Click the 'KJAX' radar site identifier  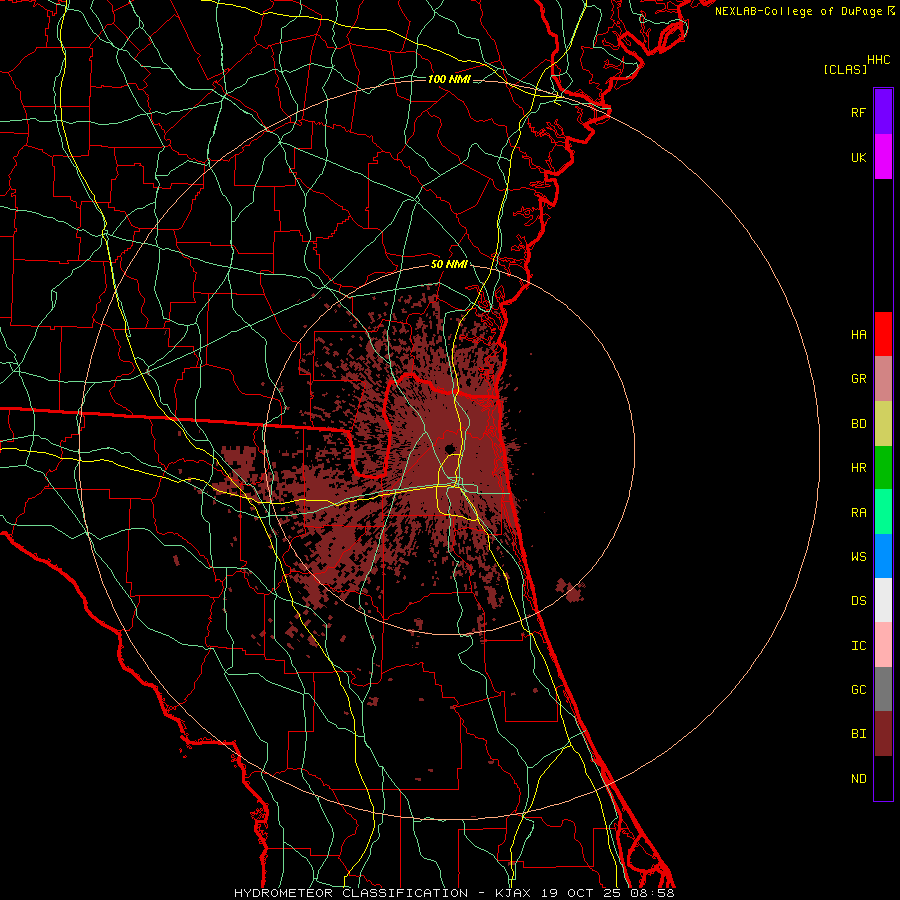pos(513,893)
